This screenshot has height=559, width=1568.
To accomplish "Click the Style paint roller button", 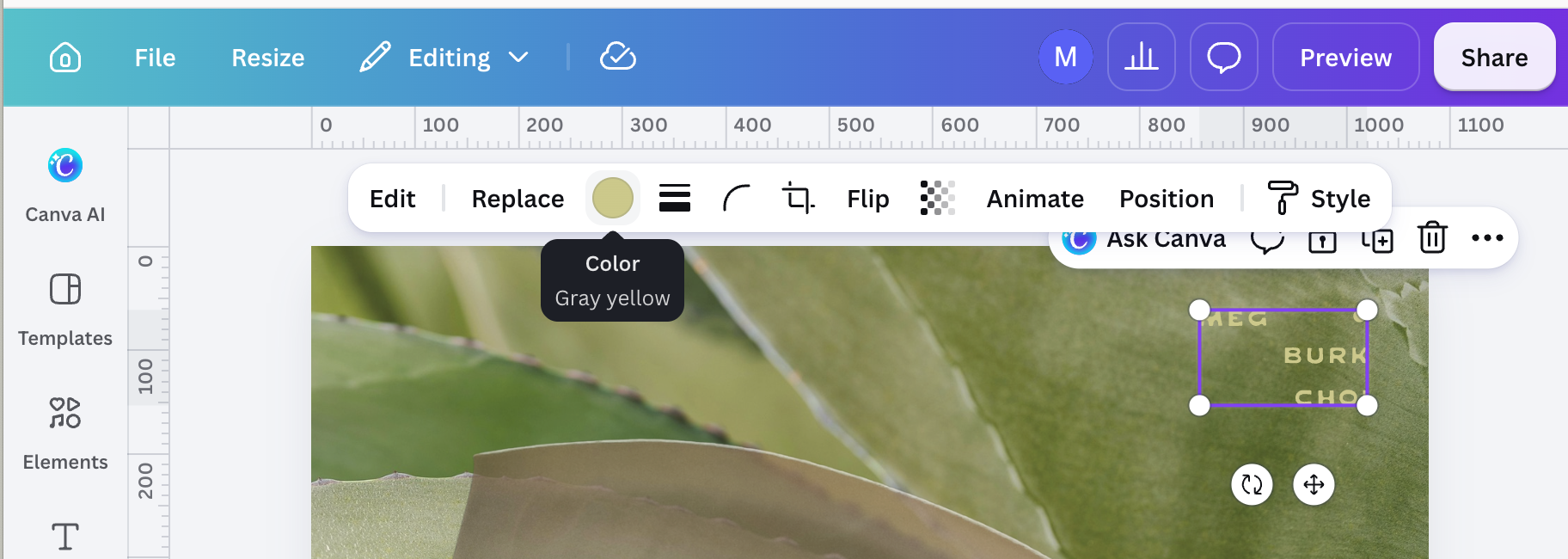I will 1319,199.
